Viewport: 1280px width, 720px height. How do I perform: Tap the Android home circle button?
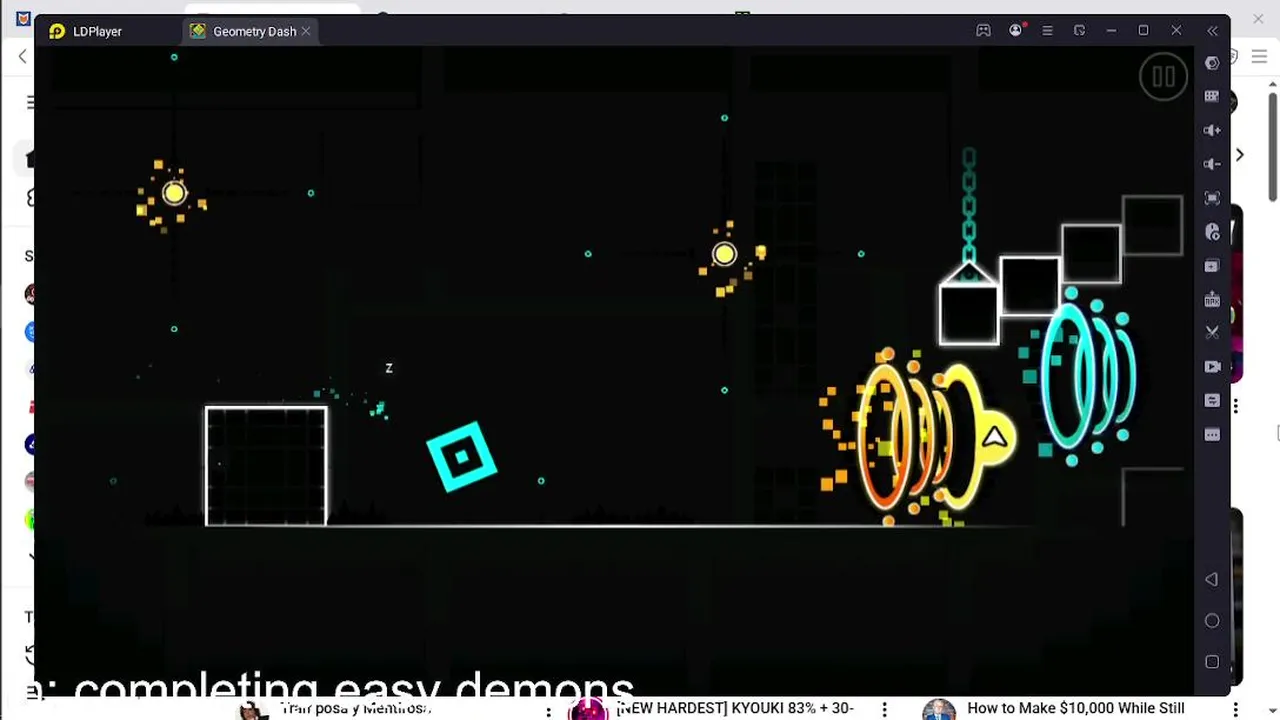coord(1212,621)
